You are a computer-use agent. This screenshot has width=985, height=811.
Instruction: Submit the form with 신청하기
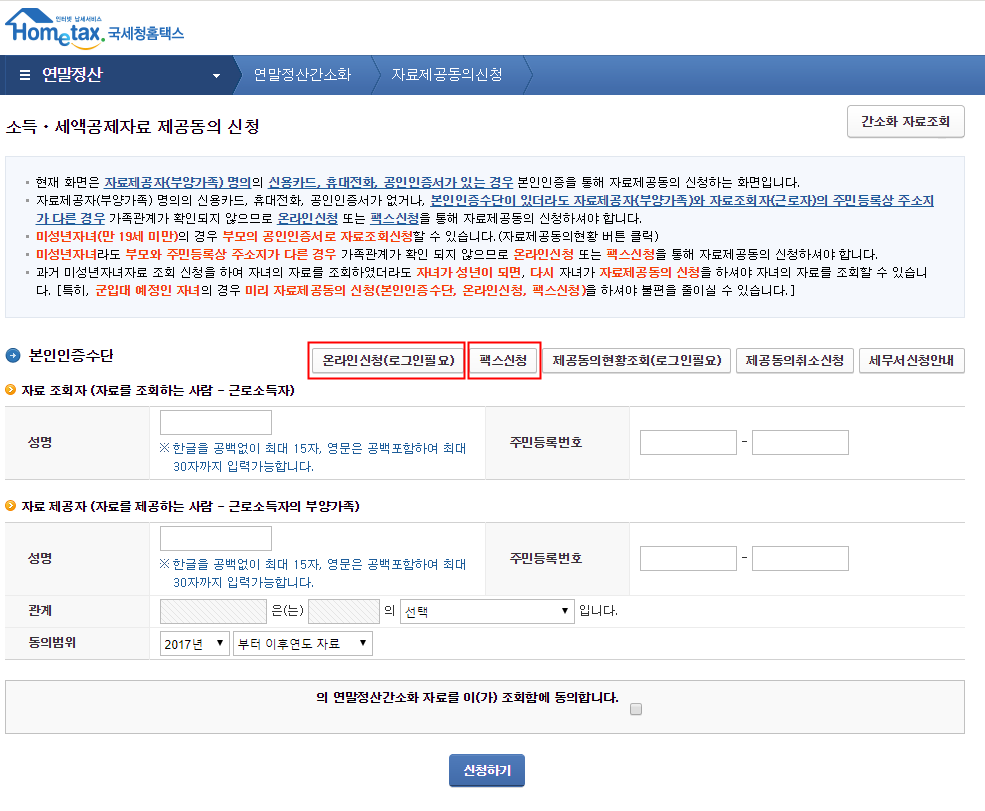click(486, 770)
